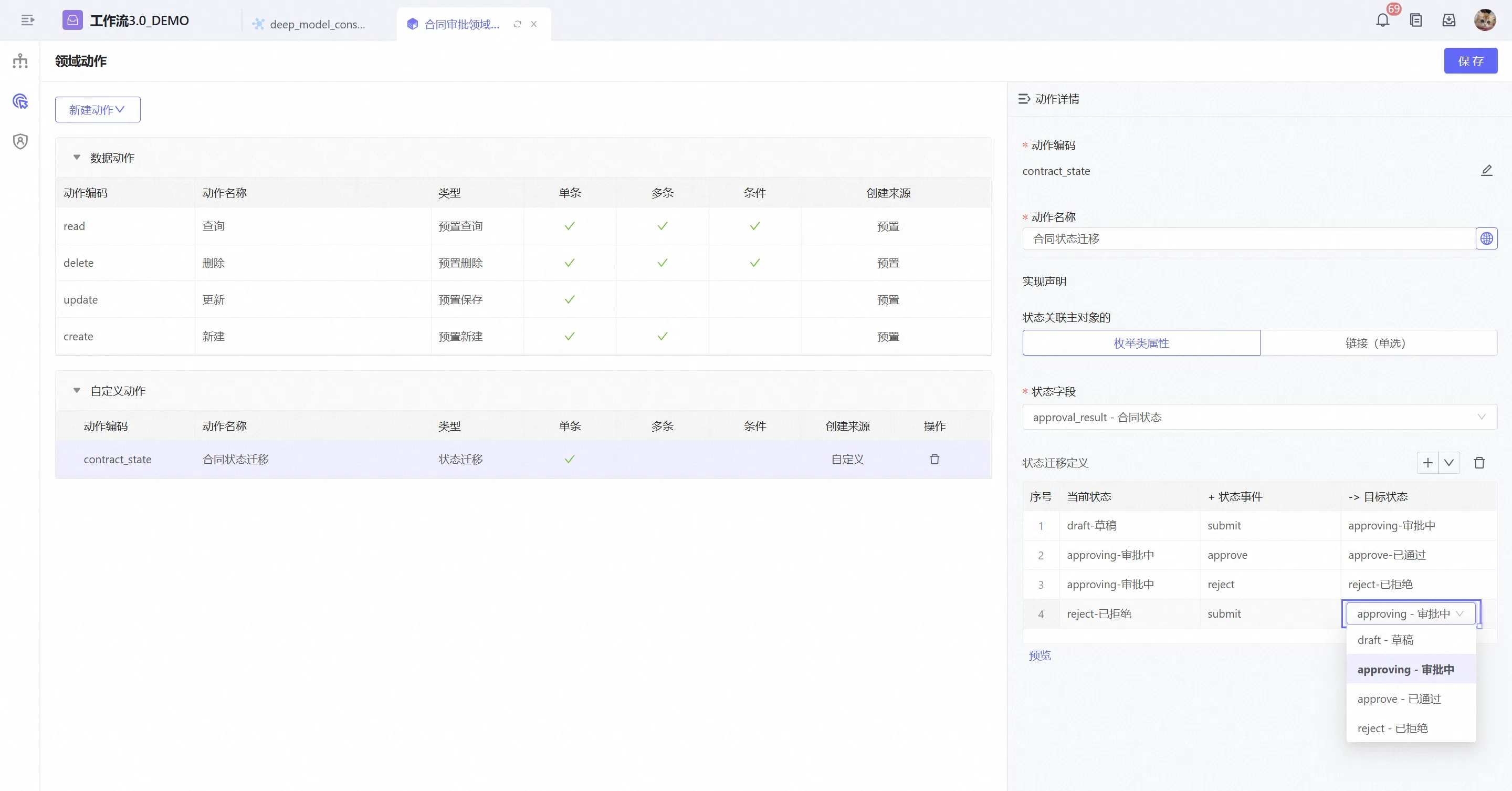Collapse the 数据动作 section
The height and width of the screenshot is (791, 1512).
[x=77, y=158]
